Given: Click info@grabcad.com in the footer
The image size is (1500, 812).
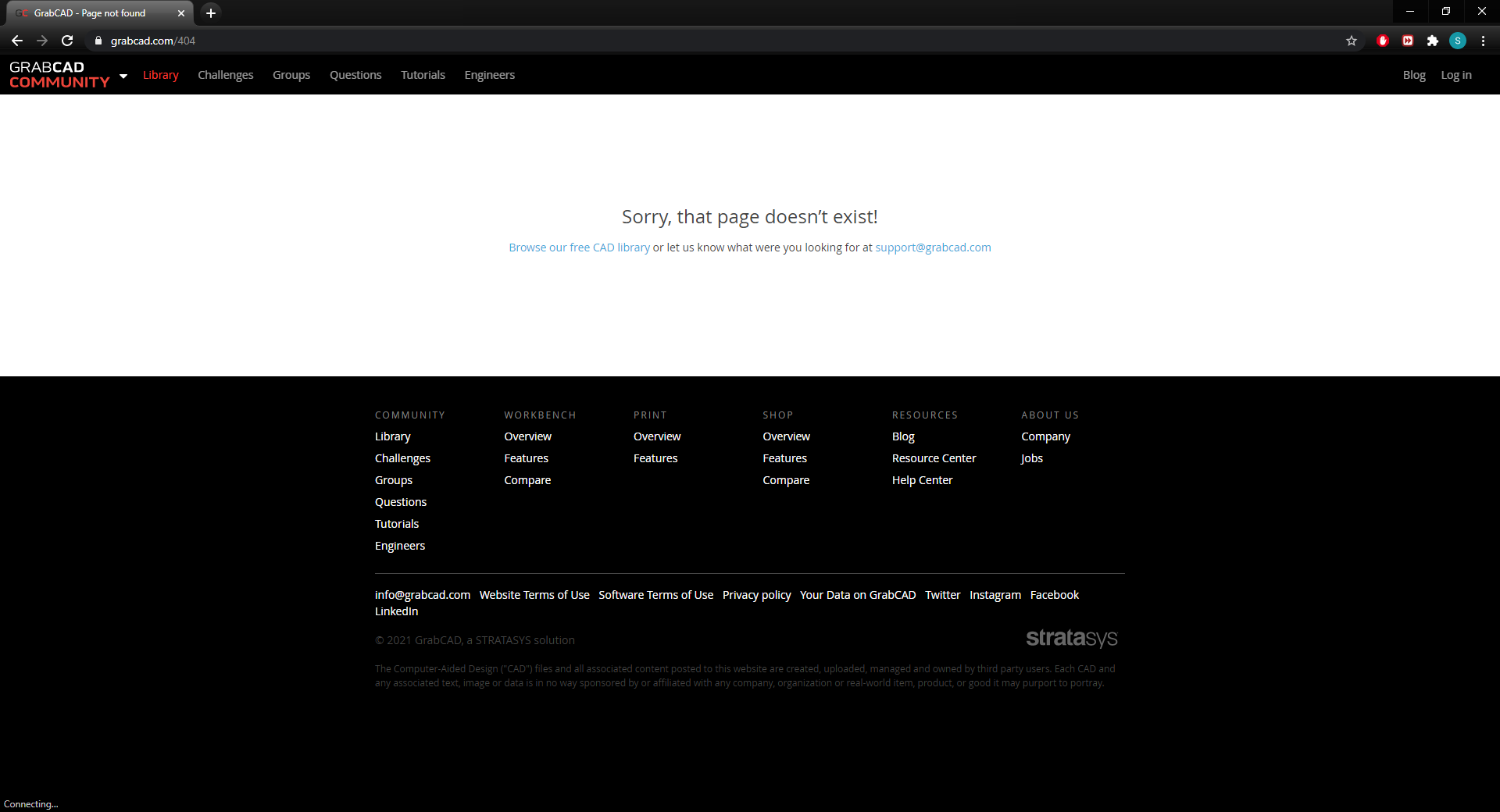Looking at the screenshot, I should (x=423, y=595).
